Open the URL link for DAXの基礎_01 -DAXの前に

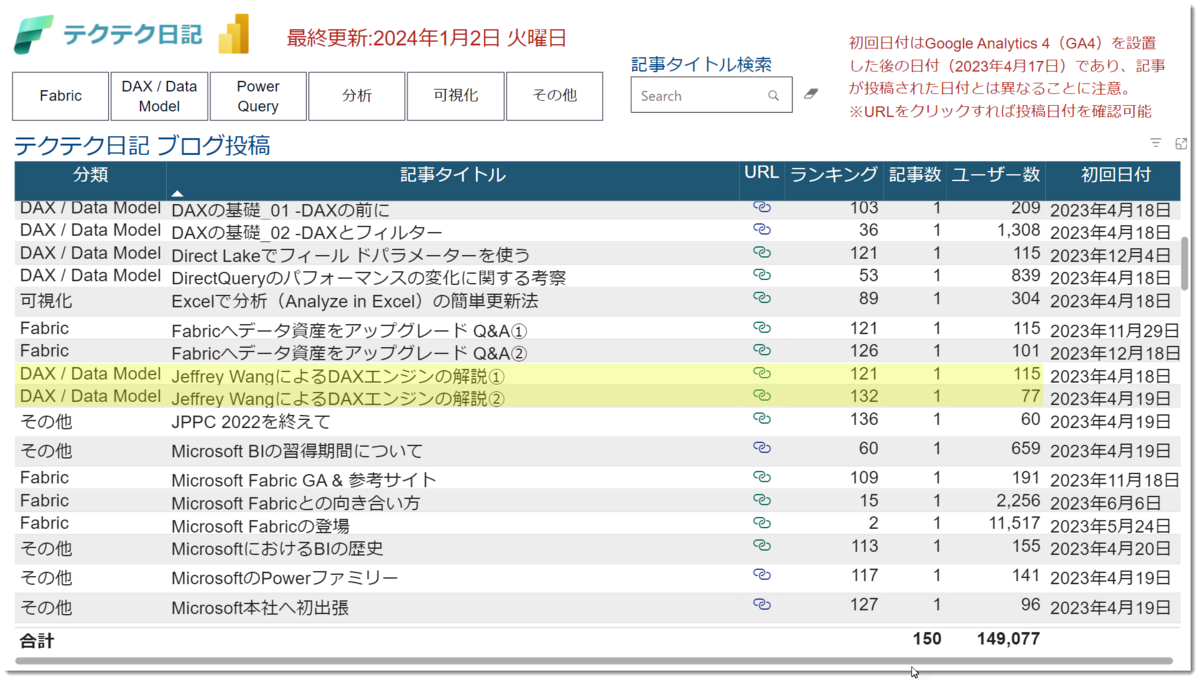click(x=762, y=207)
